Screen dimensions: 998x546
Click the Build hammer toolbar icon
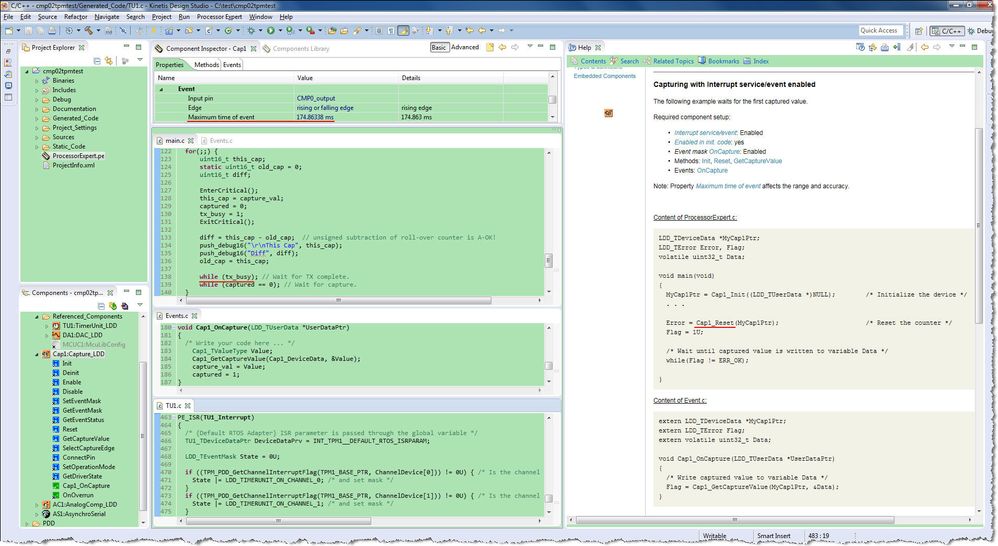[89, 30]
